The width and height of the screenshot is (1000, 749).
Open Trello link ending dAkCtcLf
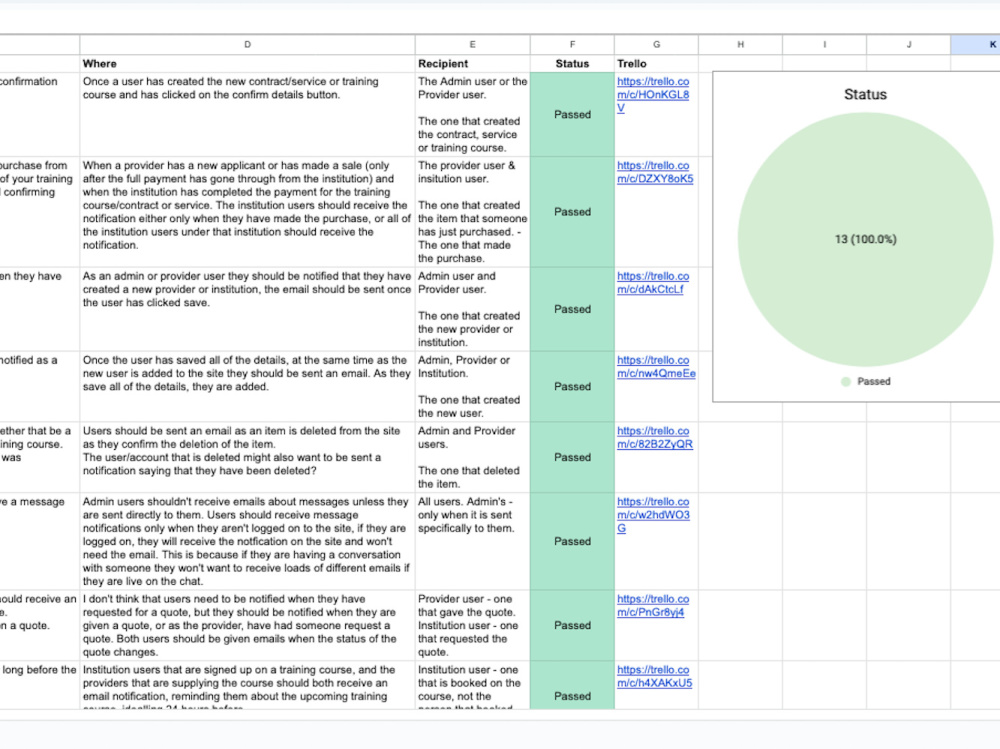coord(653,283)
